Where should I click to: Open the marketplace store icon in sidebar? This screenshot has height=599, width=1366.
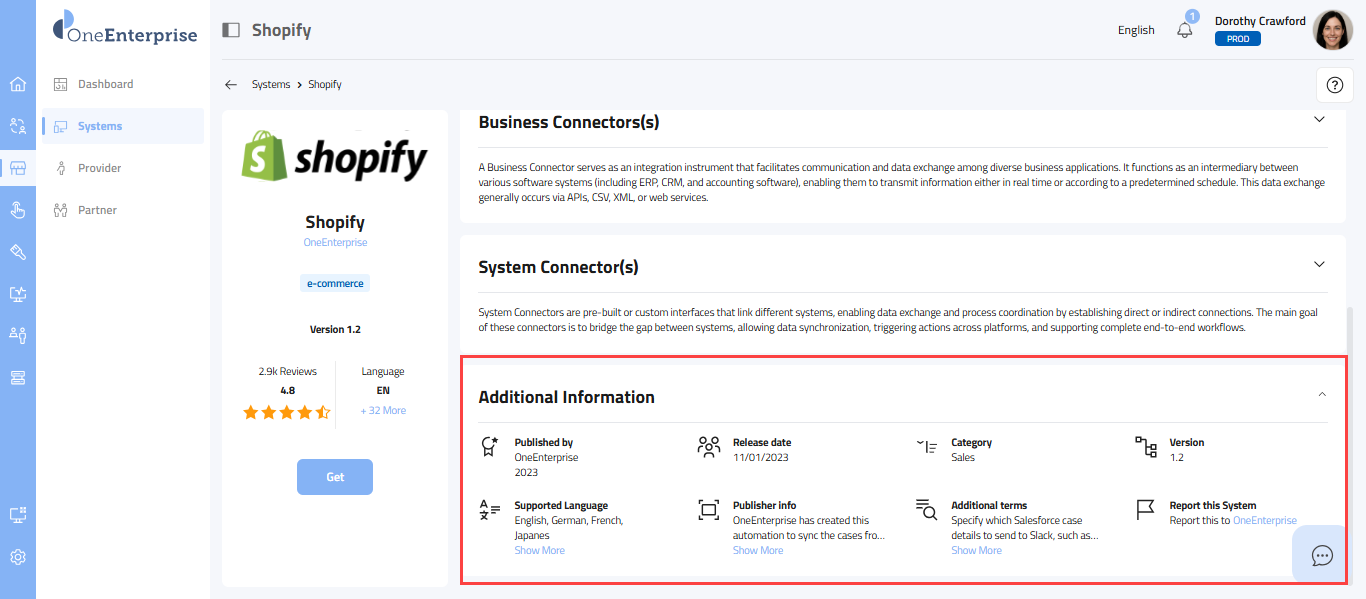pos(17,168)
